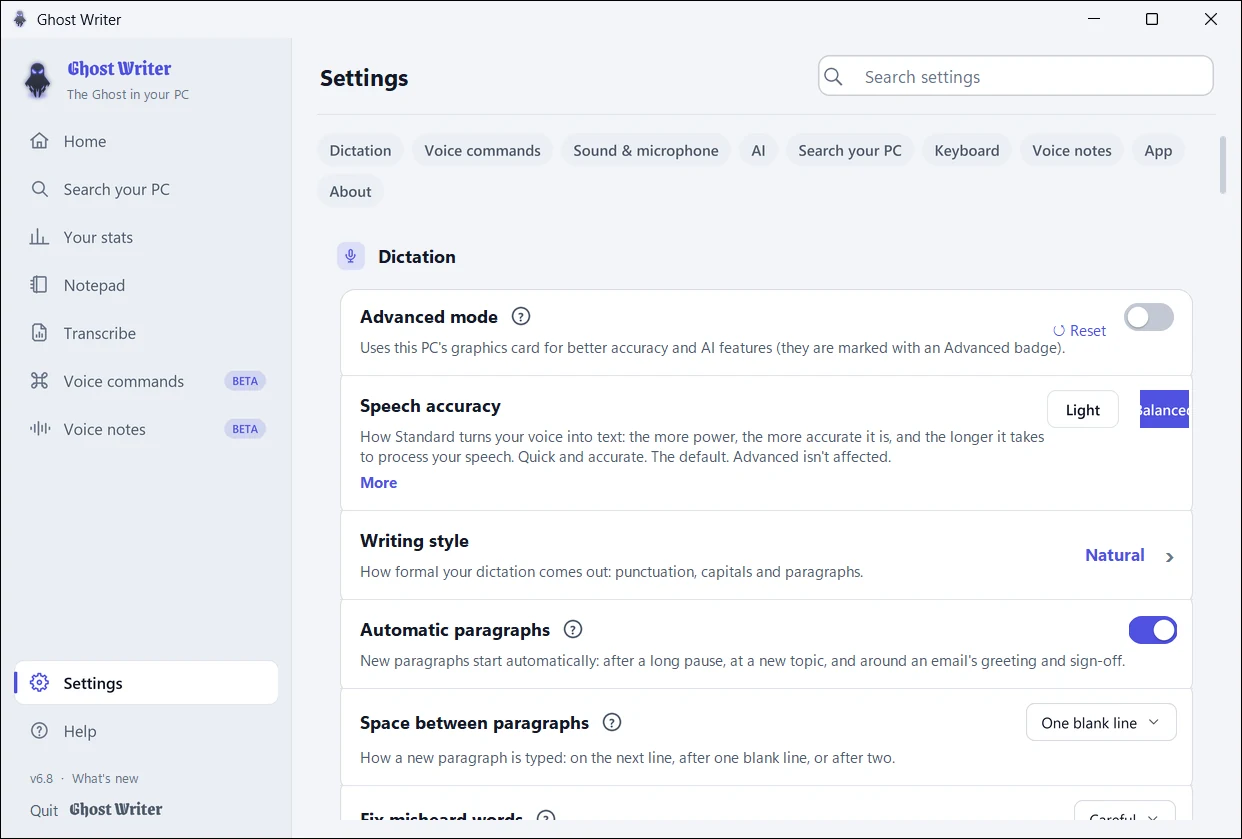
Task: Jump to the Voice notes settings tab
Action: [1072, 150]
